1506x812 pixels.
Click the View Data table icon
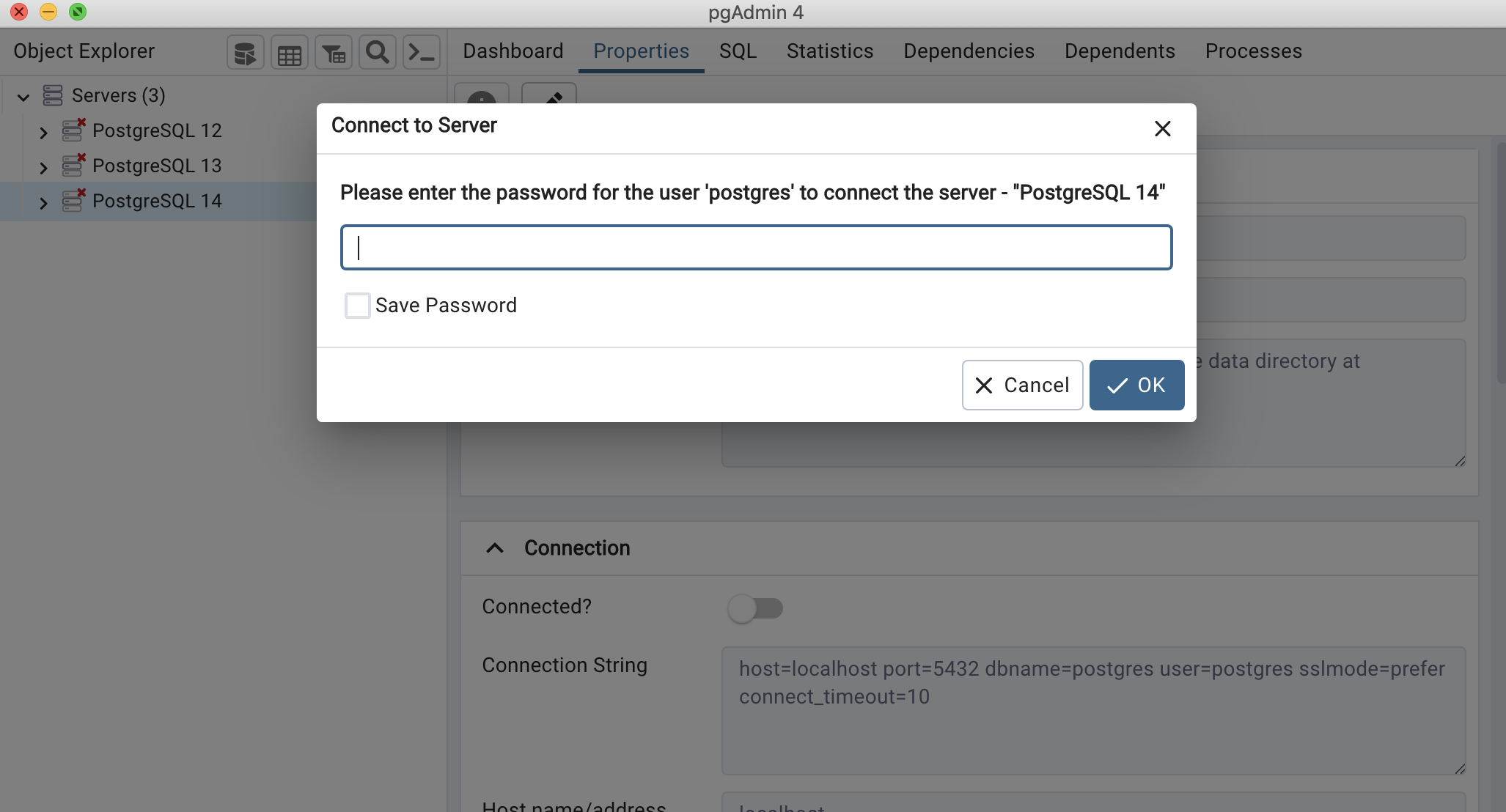(290, 53)
